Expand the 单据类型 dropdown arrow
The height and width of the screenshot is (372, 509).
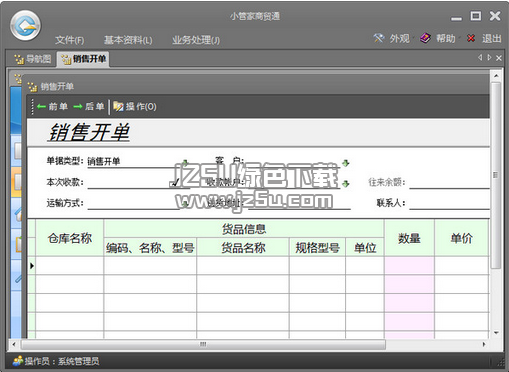185,163
